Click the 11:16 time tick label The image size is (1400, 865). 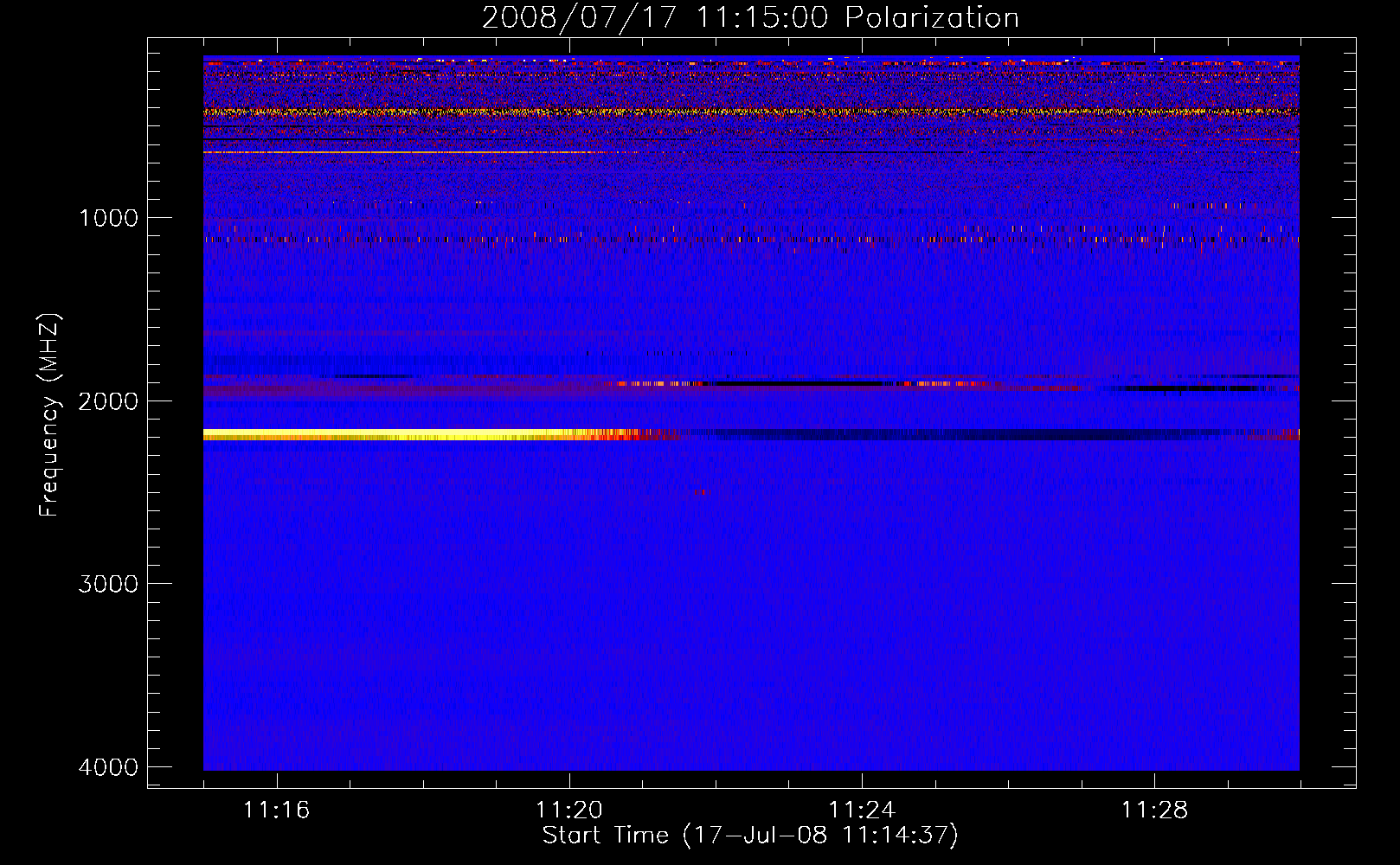[277, 811]
